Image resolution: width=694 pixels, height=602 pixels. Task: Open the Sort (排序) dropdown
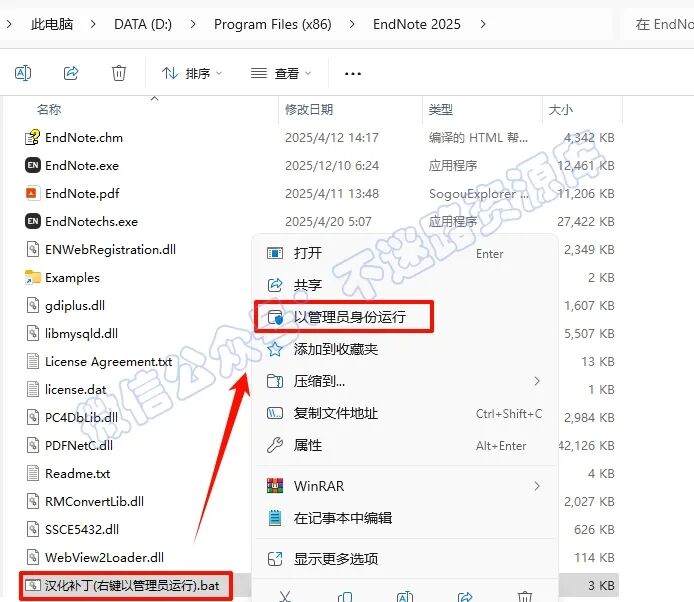point(192,73)
